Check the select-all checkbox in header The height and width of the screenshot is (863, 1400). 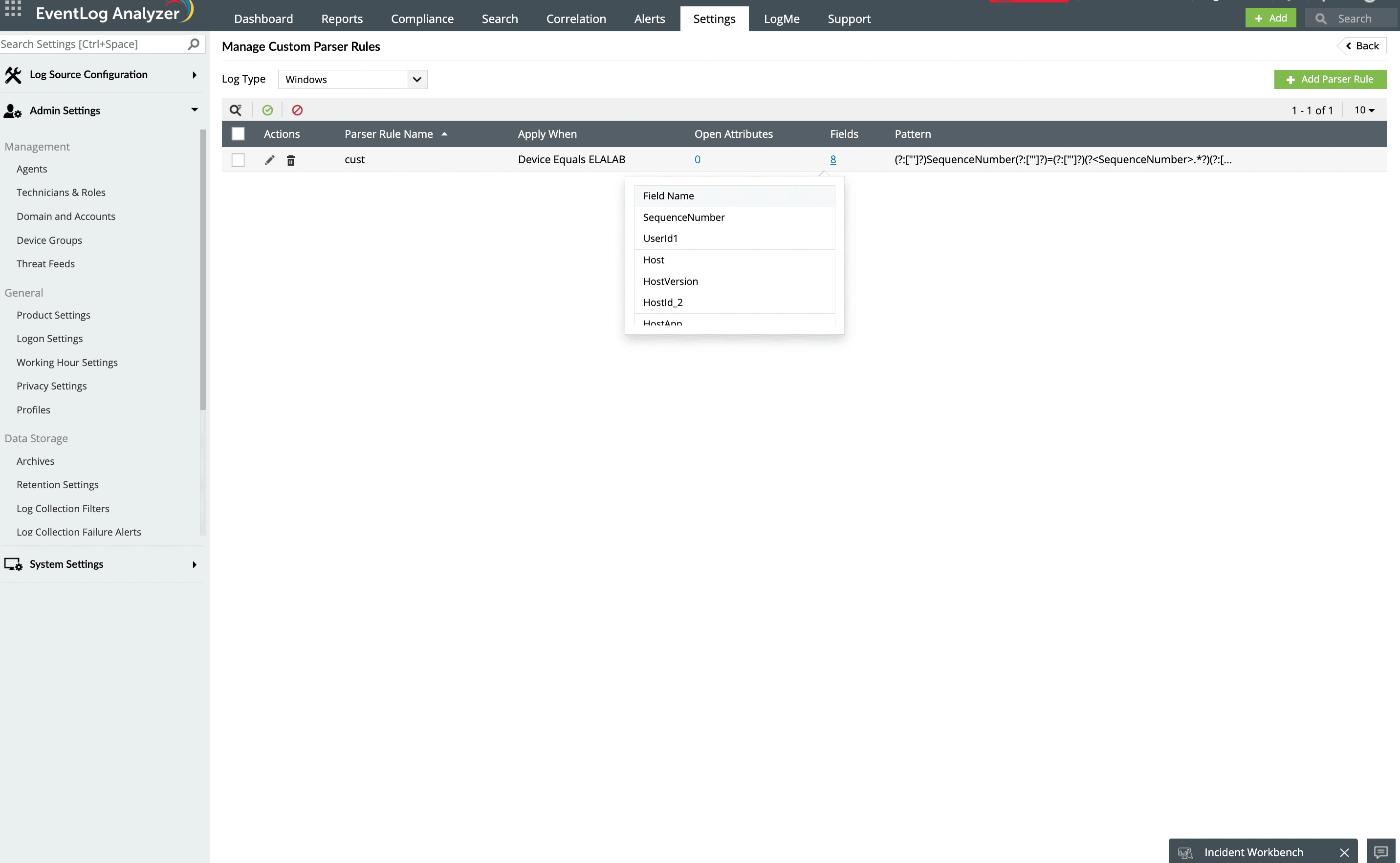tap(238, 134)
